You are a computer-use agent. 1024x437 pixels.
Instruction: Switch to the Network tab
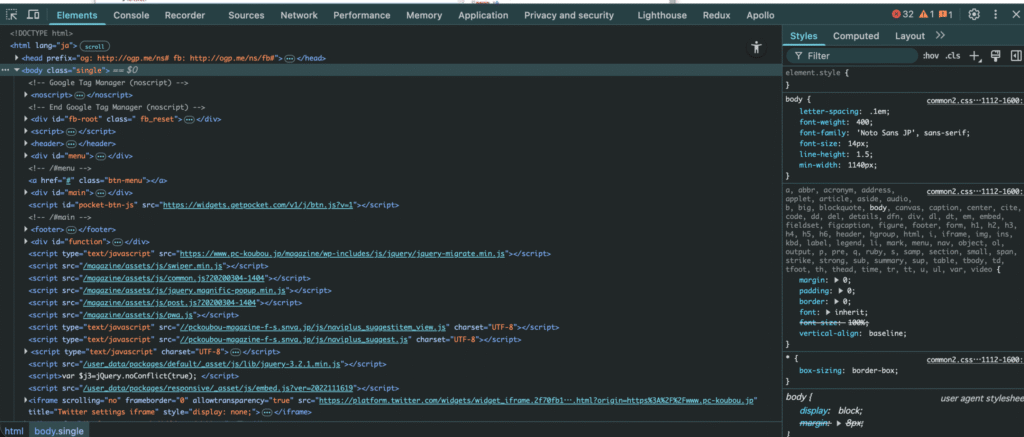tap(299, 15)
